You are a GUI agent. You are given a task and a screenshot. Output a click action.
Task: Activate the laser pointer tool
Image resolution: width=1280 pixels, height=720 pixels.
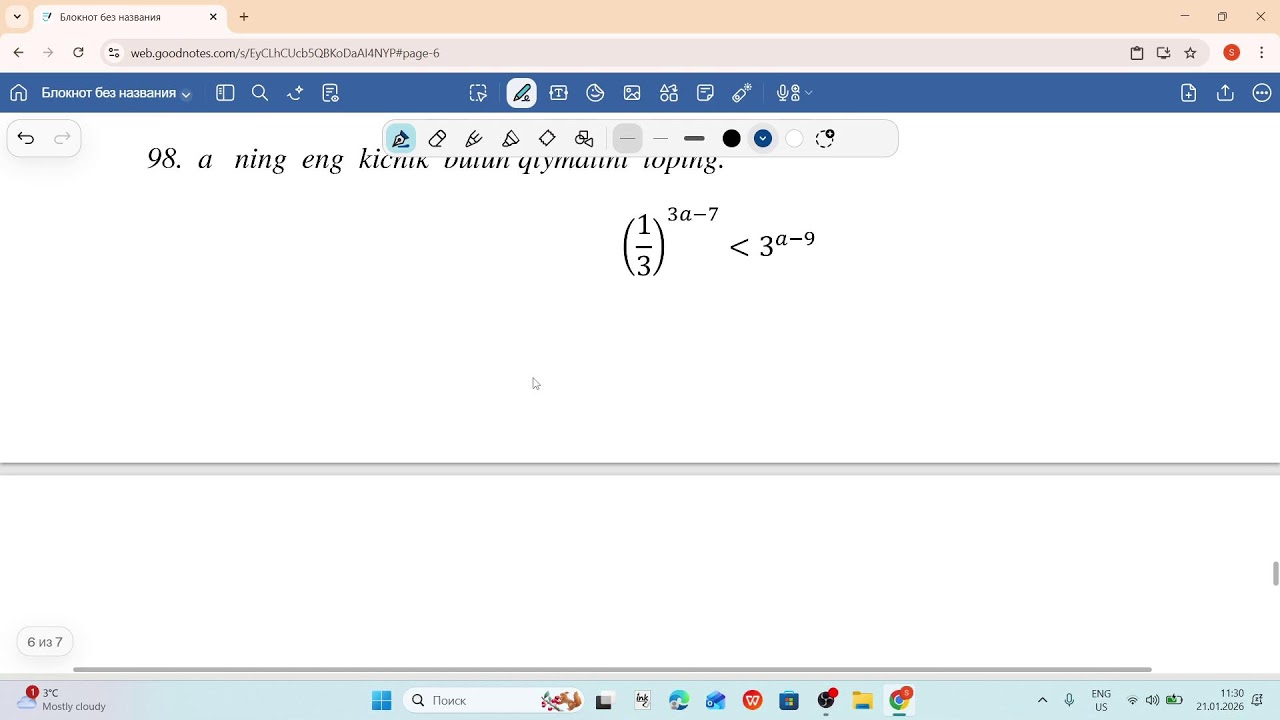742,93
